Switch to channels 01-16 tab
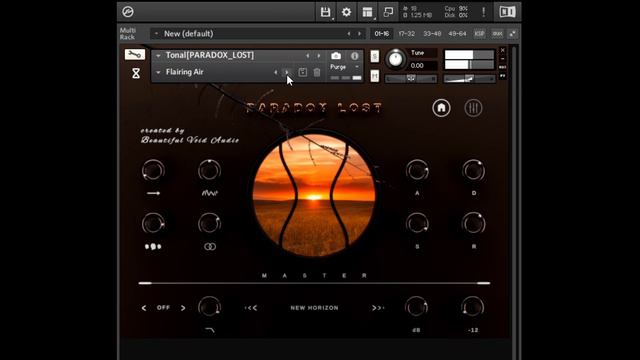The width and height of the screenshot is (640, 360). (x=382, y=33)
